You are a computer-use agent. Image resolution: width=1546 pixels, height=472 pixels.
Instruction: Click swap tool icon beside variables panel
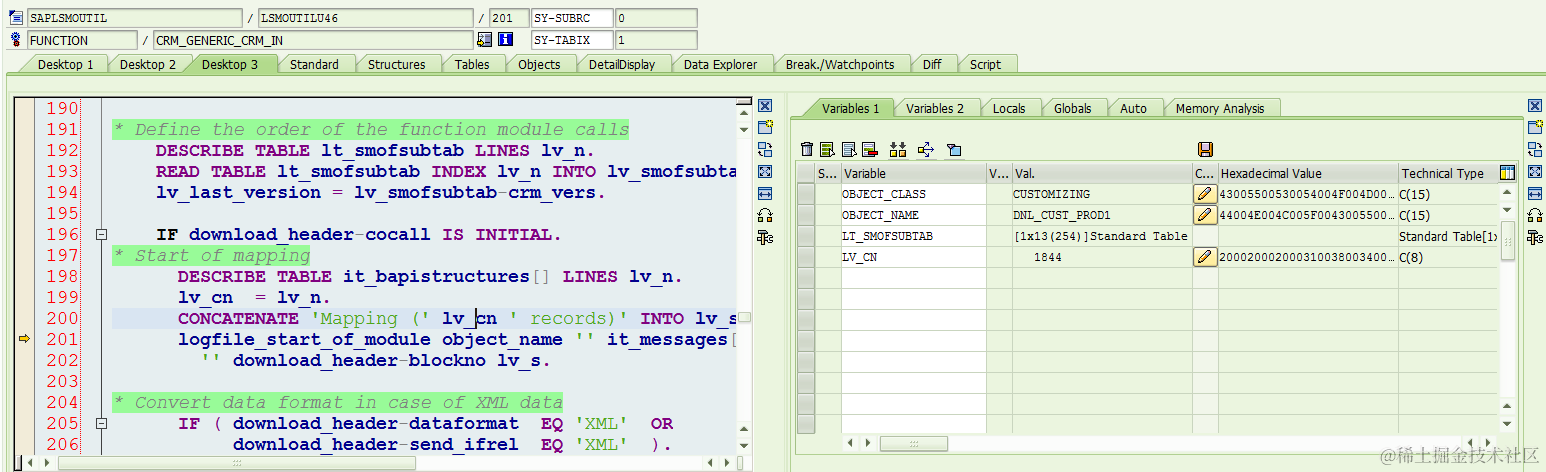pos(1537,149)
